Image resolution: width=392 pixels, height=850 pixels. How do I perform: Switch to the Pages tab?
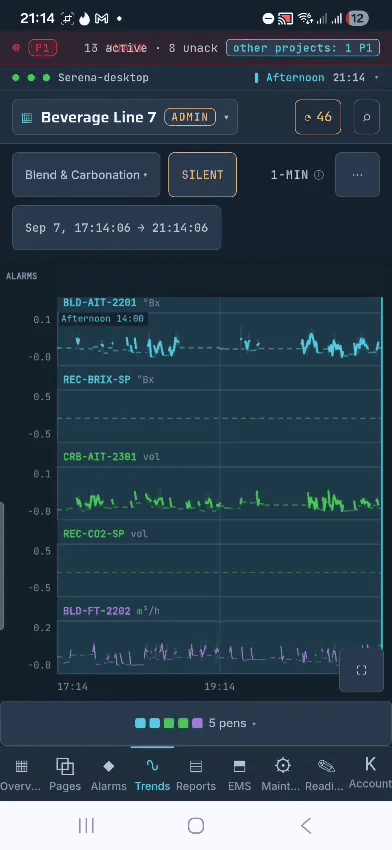point(65,774)
